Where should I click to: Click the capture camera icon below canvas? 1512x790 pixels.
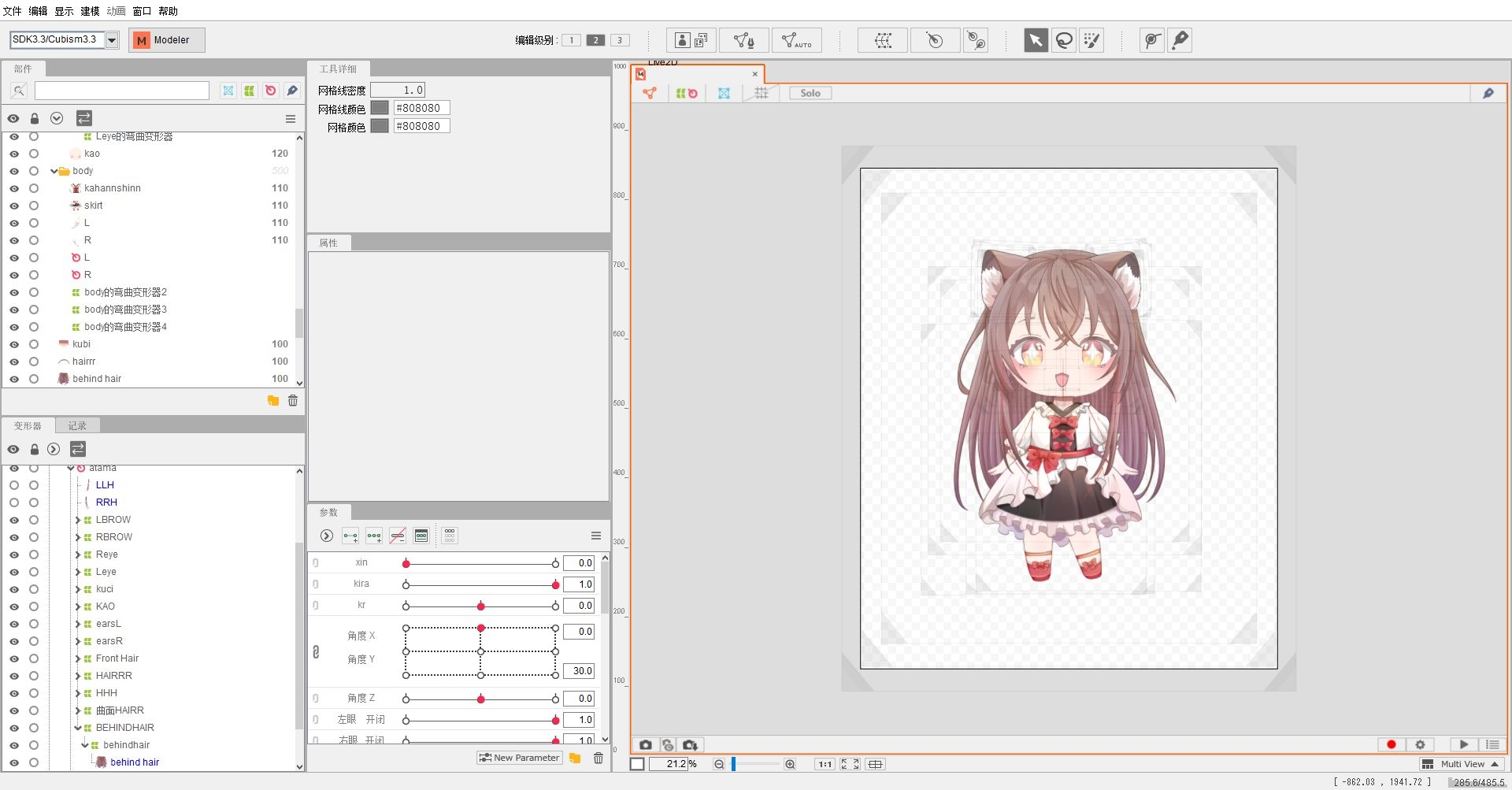pyautogui.click(x=646, y=745)
